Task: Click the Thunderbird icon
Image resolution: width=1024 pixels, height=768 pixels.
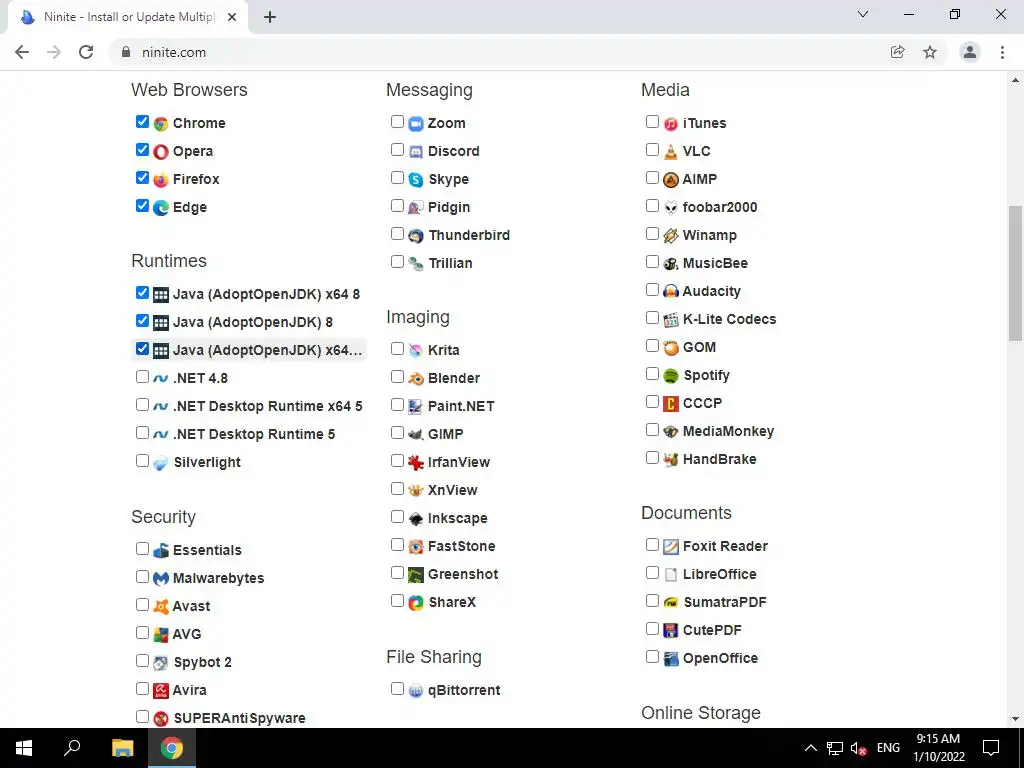Action: pos(416,236)
